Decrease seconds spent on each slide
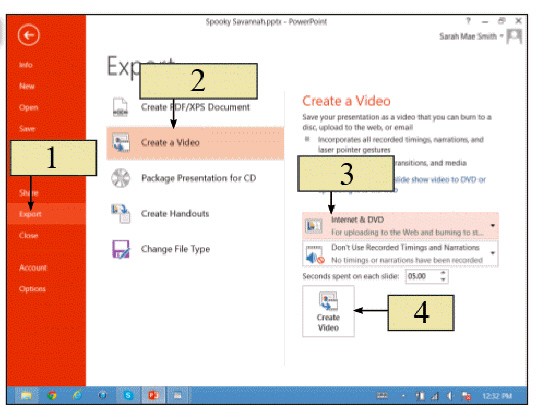The image size is (537, 414). click(x=443, y=280)
